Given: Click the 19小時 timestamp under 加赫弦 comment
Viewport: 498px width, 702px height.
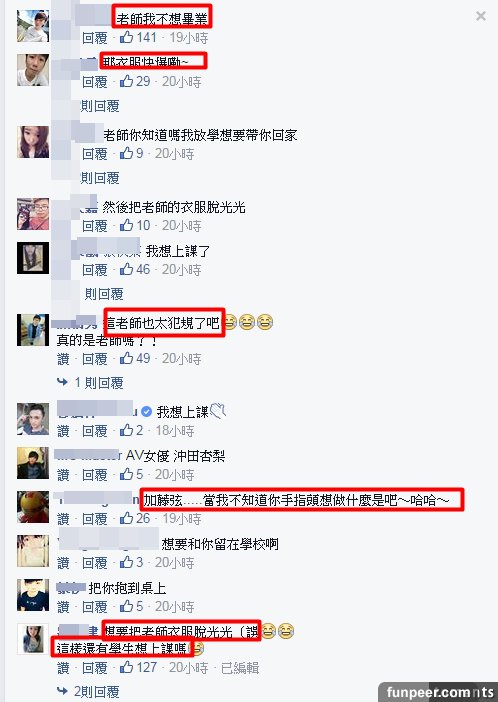Looking at the screenshot, I should [182, 519].
